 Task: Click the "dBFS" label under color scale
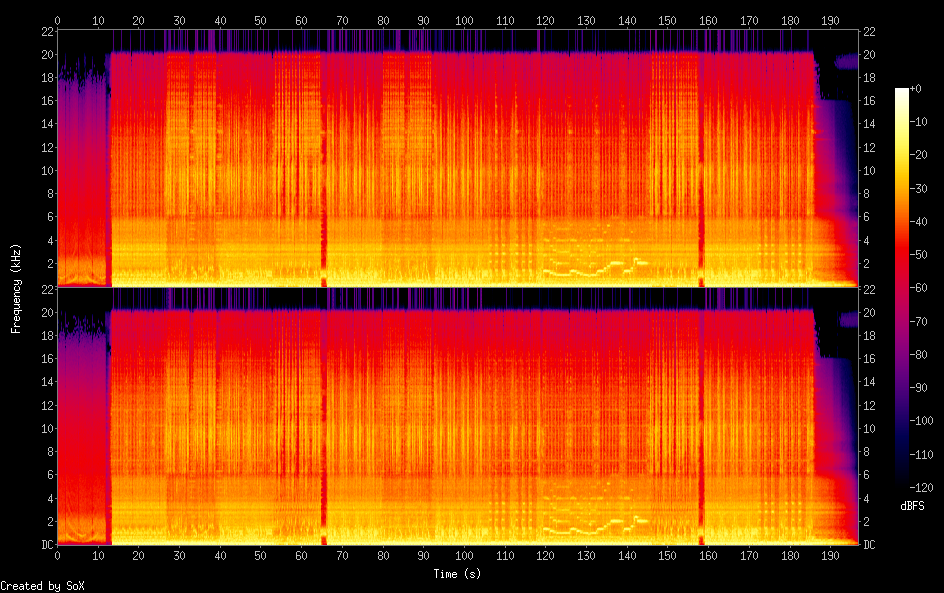pos(912,506)
